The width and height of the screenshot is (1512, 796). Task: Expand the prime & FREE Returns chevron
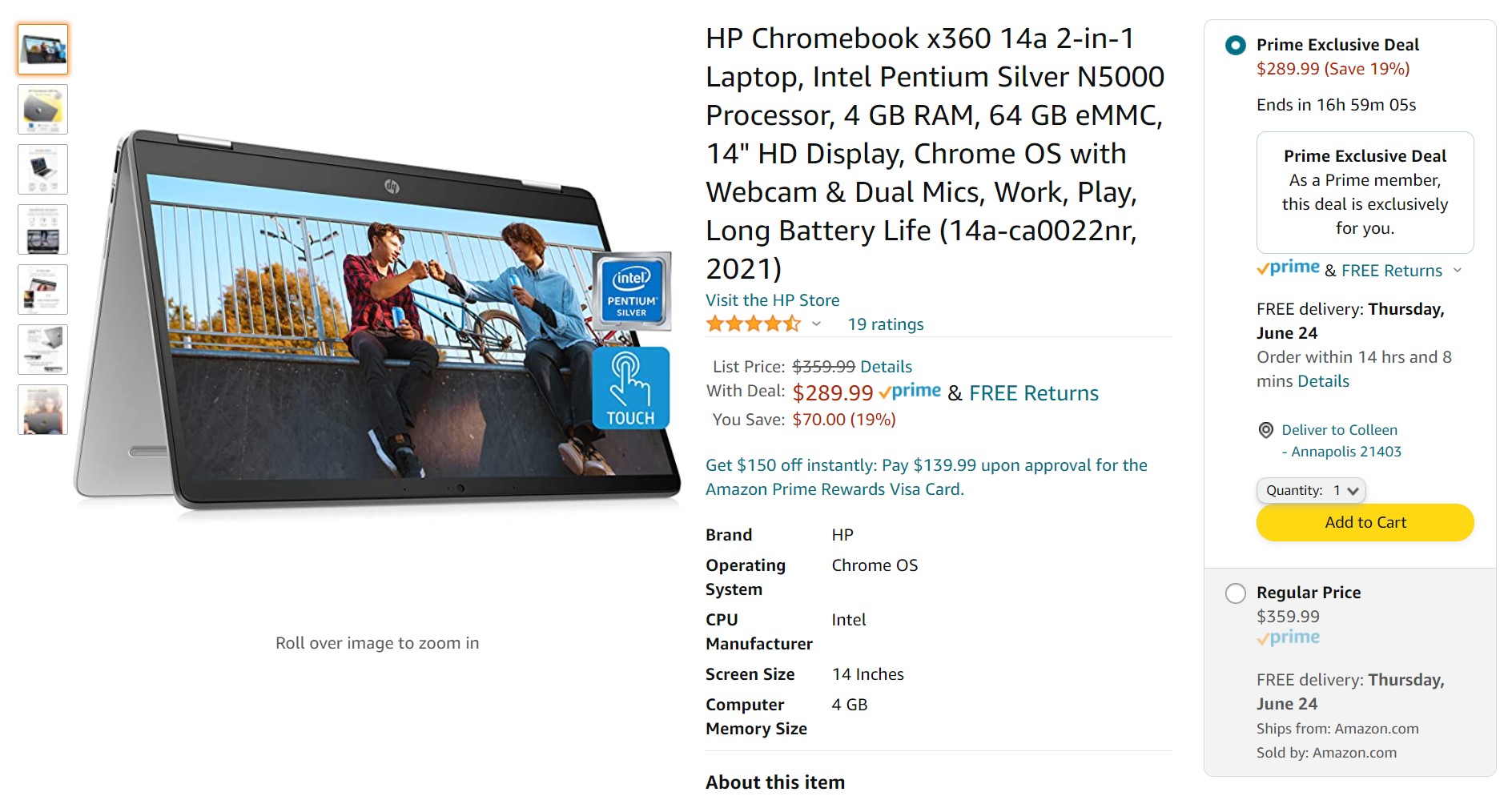click(x=1458, y=271)
